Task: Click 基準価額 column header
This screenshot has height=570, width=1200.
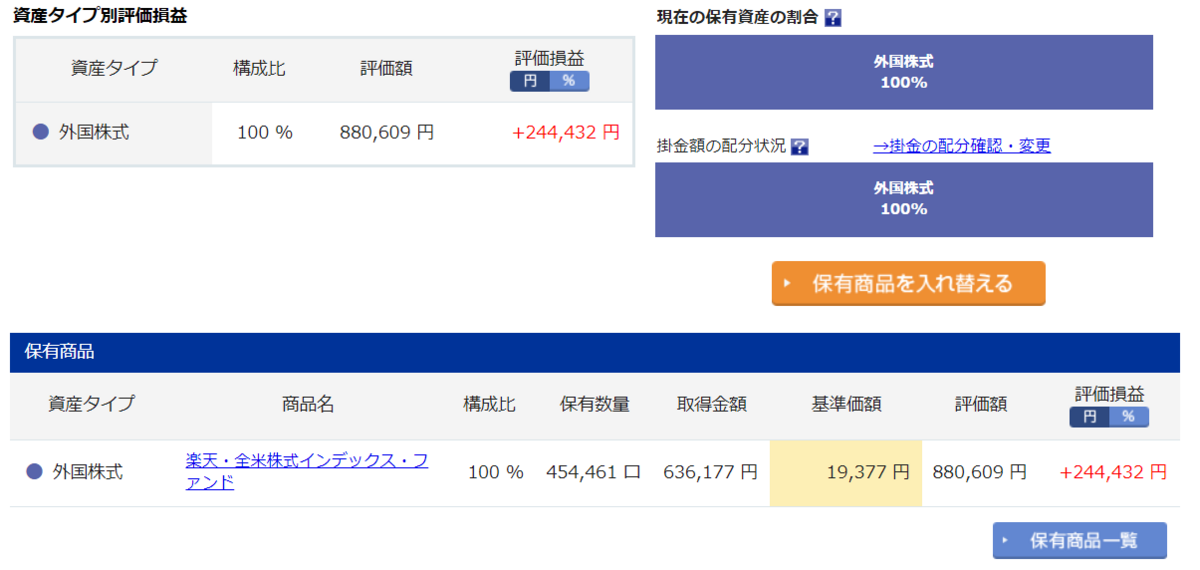Action: coord(846,404)
